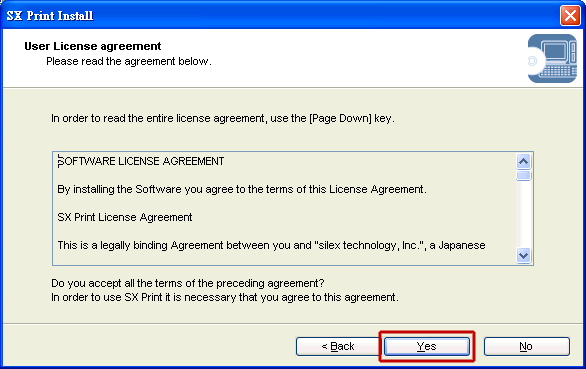Click the scrollbar thumb in license box
The width and height of the screenshot is (586, 369).
tap(524, 175)
